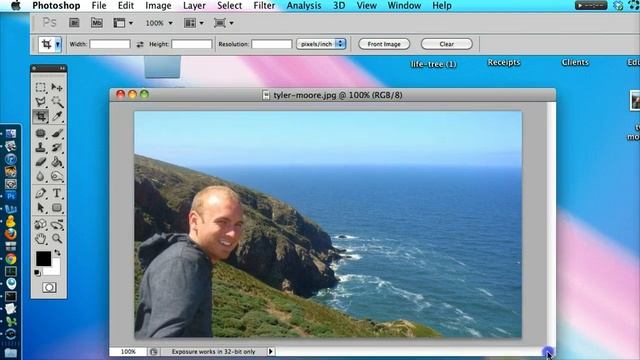Select the Paint Bucket tool
Image resolution: width=640 pixels, height=360 pixels.
57,162
